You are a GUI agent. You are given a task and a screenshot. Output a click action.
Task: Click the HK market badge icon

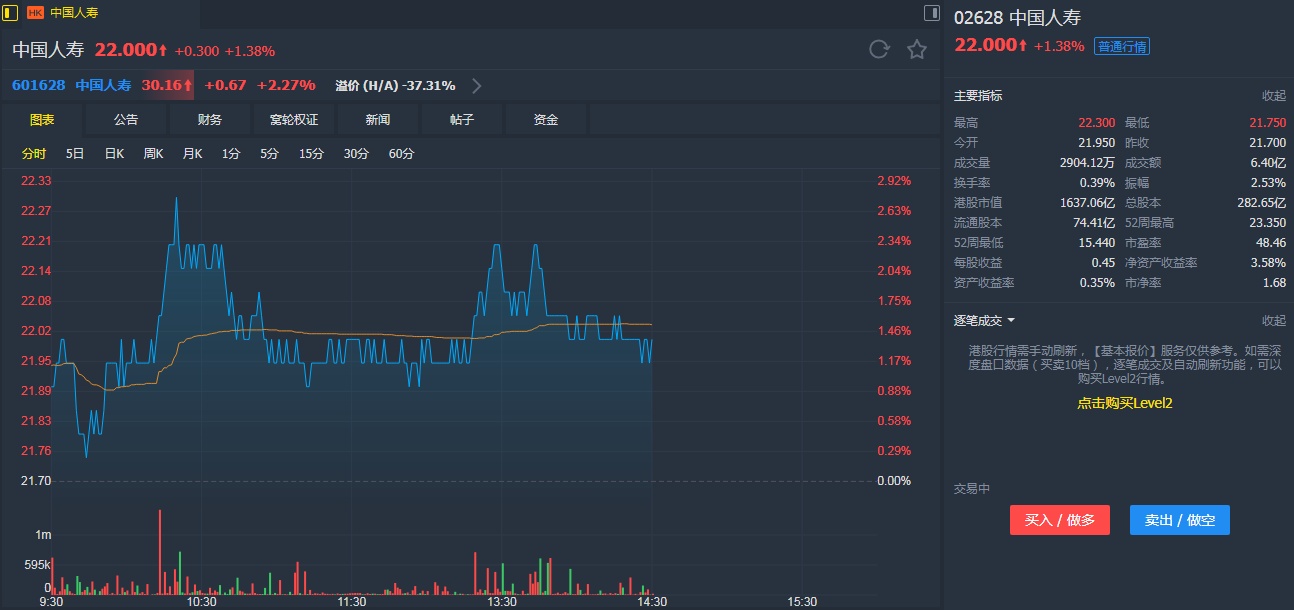click(x=35, y=13)
